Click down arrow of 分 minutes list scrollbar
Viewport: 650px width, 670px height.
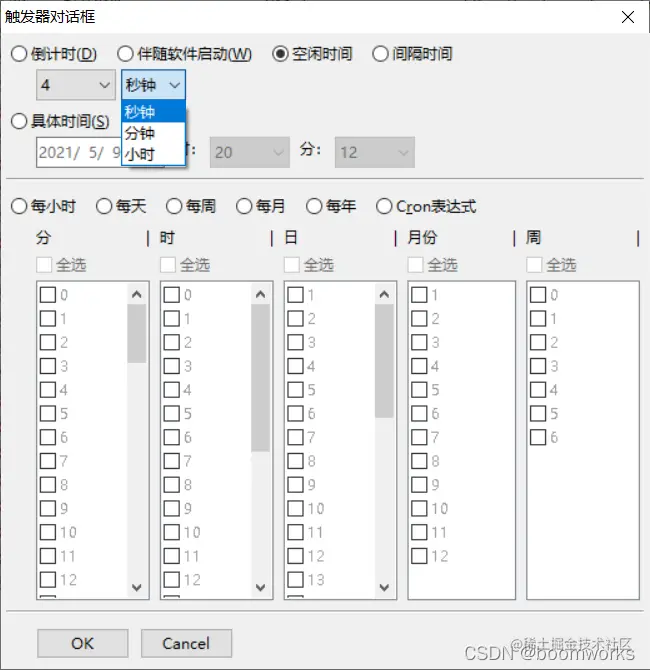(137, 587)
